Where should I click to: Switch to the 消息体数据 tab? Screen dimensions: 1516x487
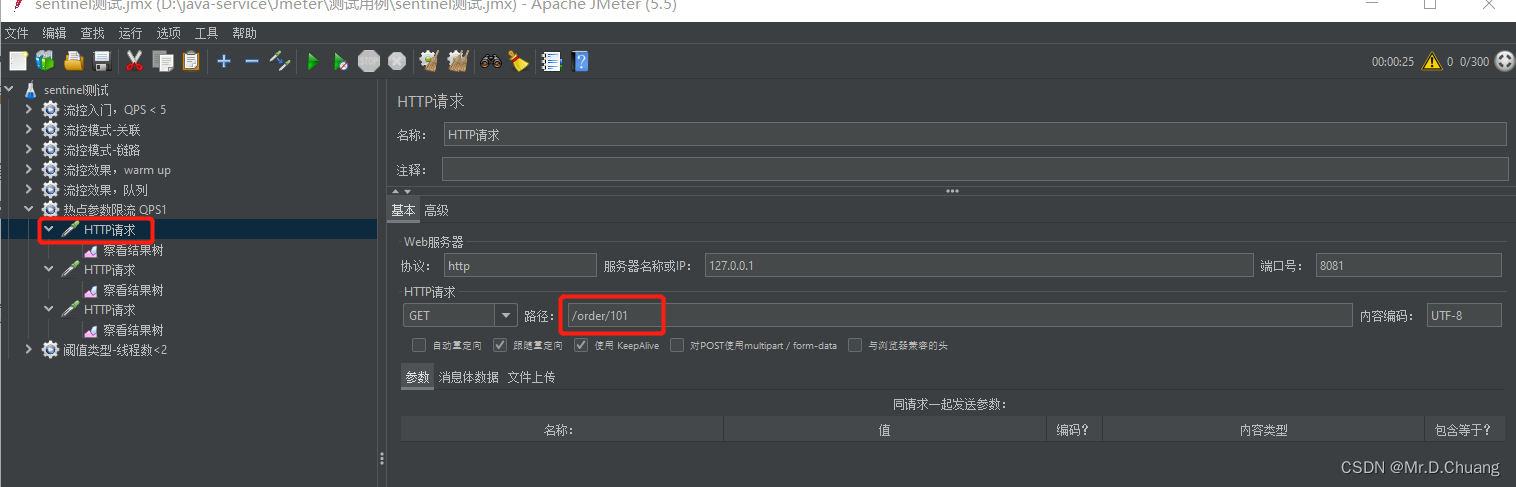pyautogui.click(x=469, y=377)
